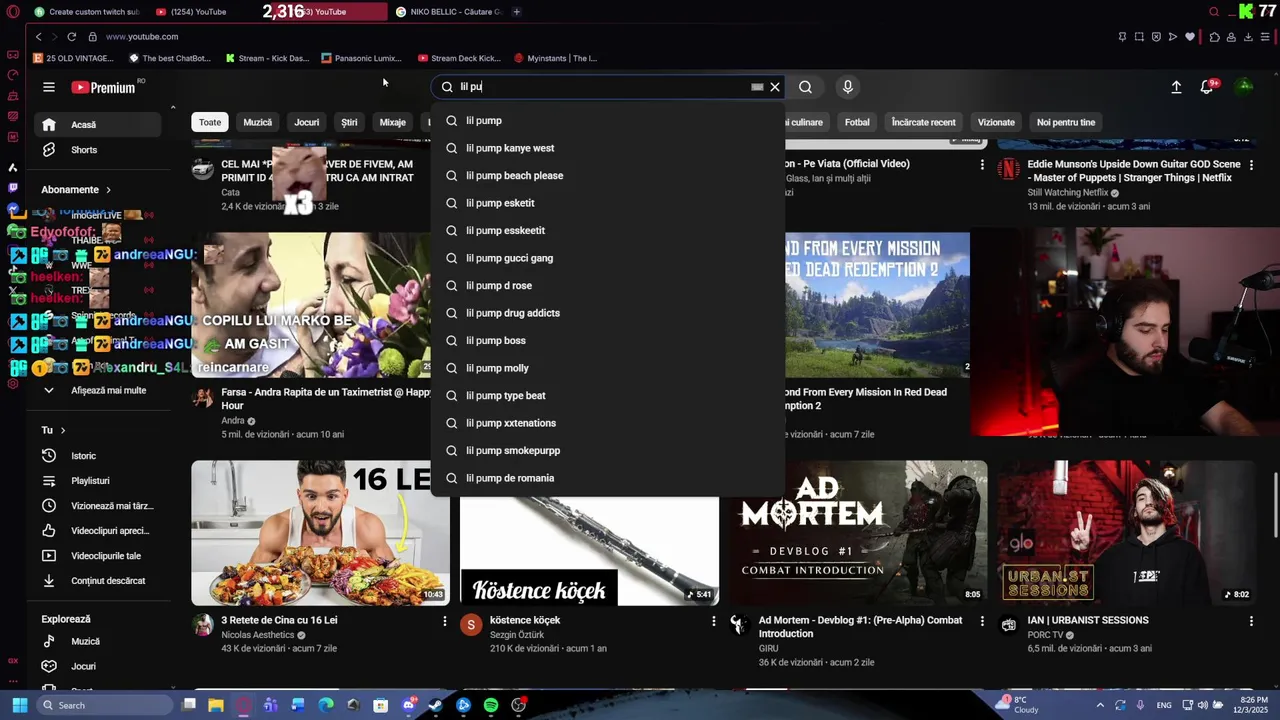Click the YouTube Premium logo
Image resolution: width=1280 pixels, height=720 pixels.
coord(103,87)
